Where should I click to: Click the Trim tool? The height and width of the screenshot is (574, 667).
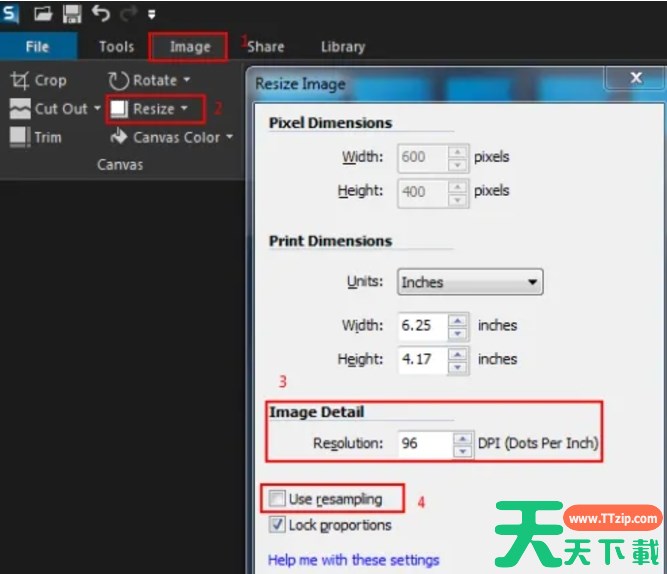[36, 137]
